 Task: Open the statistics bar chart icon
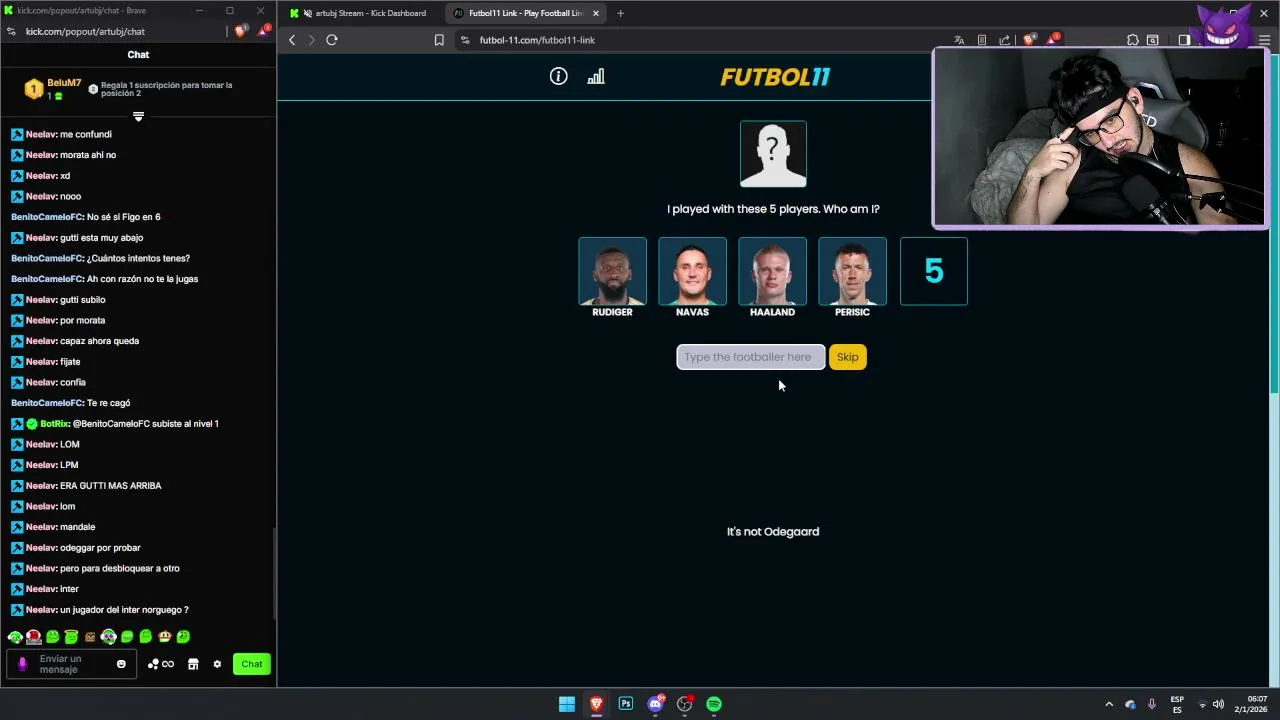coord(596,76)
